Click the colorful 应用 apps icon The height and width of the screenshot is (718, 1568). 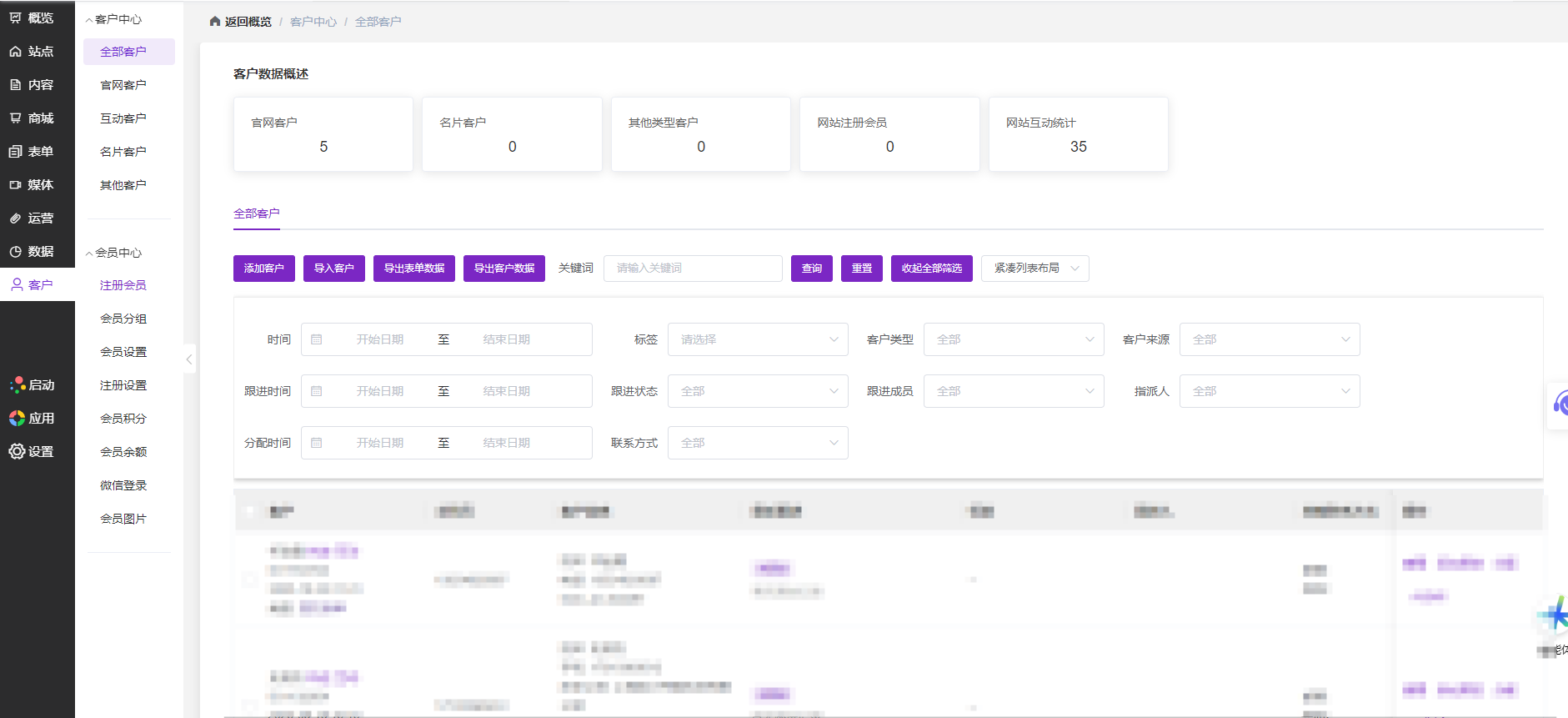17,418
